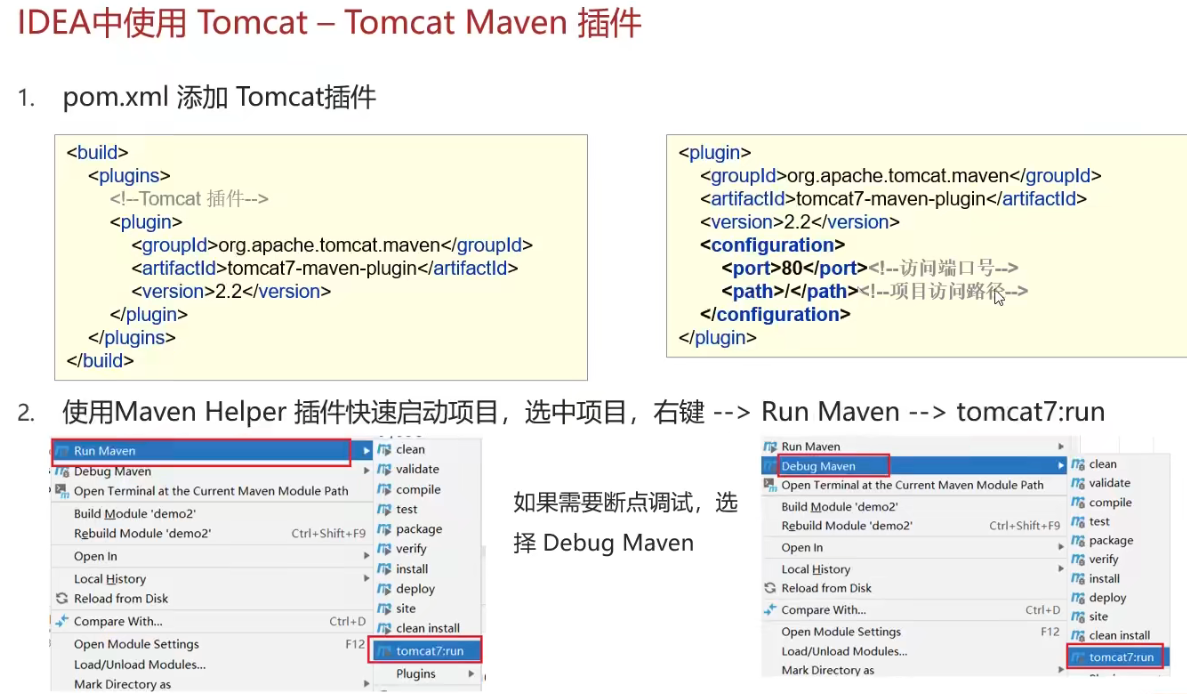Click Reload from Disk in Debug Maven highlighted menu

(826, 588)
